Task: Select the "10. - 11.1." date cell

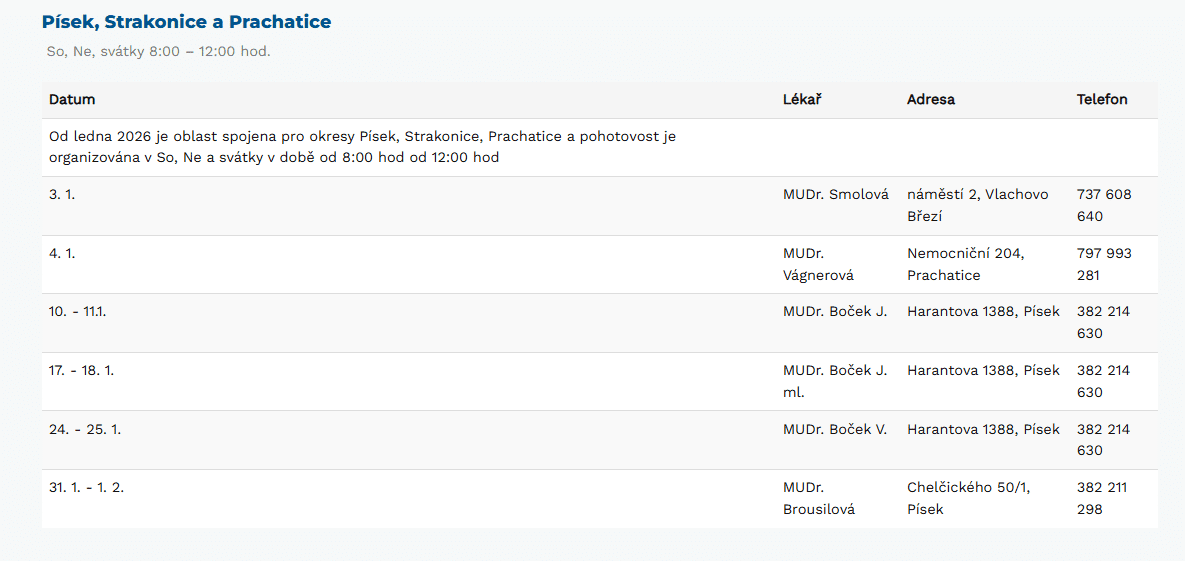Action: coord(78,312)
